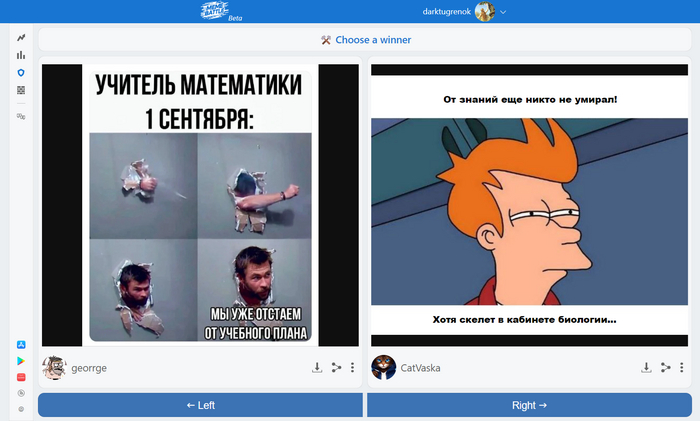Open the trending chart sidebar icon

click(21, 38)
